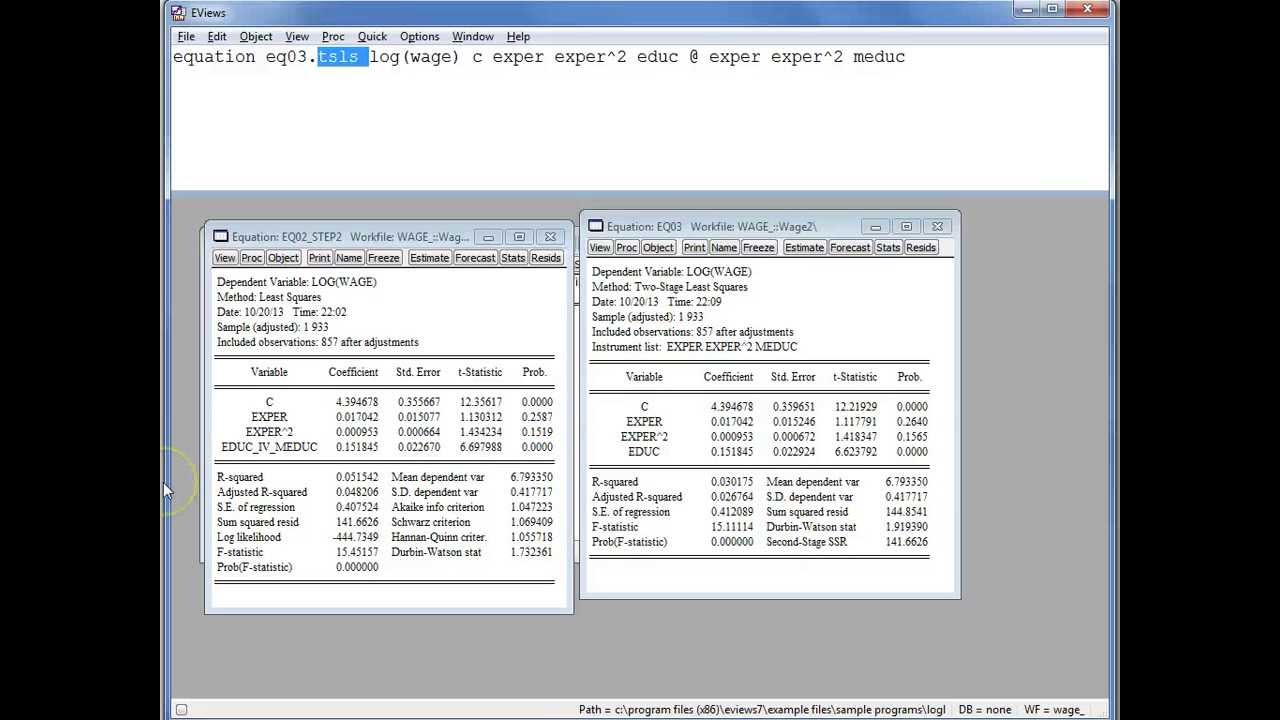Freeze the EQ02_STEP2 equation output
The height and width of the screenshot is (720, 1280).
[383, 258]
